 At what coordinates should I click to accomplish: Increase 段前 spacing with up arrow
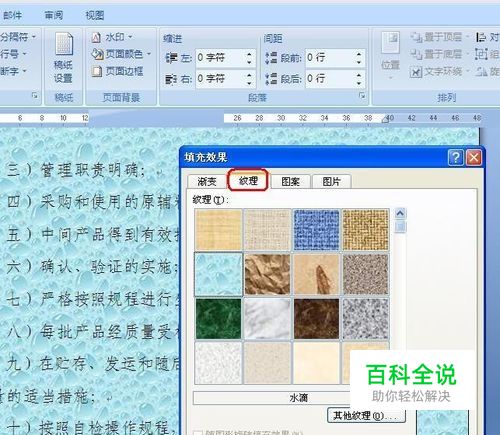pos(359,54)
